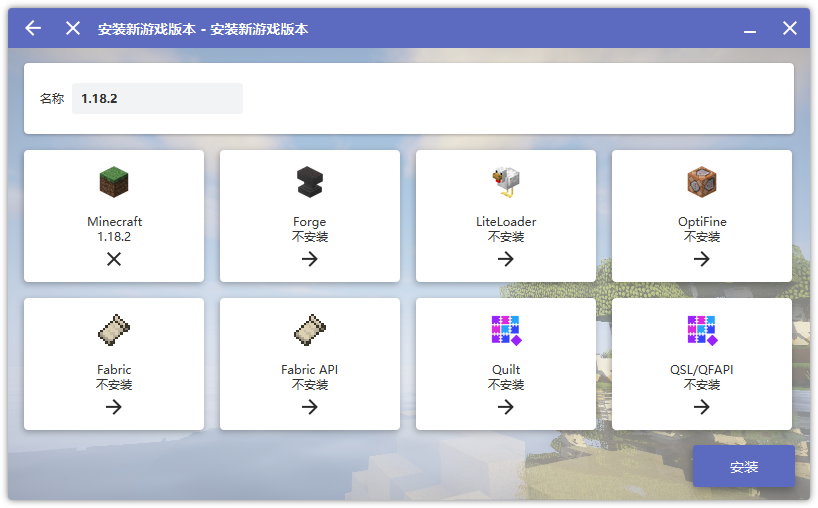Edit the 名称 name field with 1.18.2
The image size is (818, 508).
pyautogui.click(x=157, y=99)
